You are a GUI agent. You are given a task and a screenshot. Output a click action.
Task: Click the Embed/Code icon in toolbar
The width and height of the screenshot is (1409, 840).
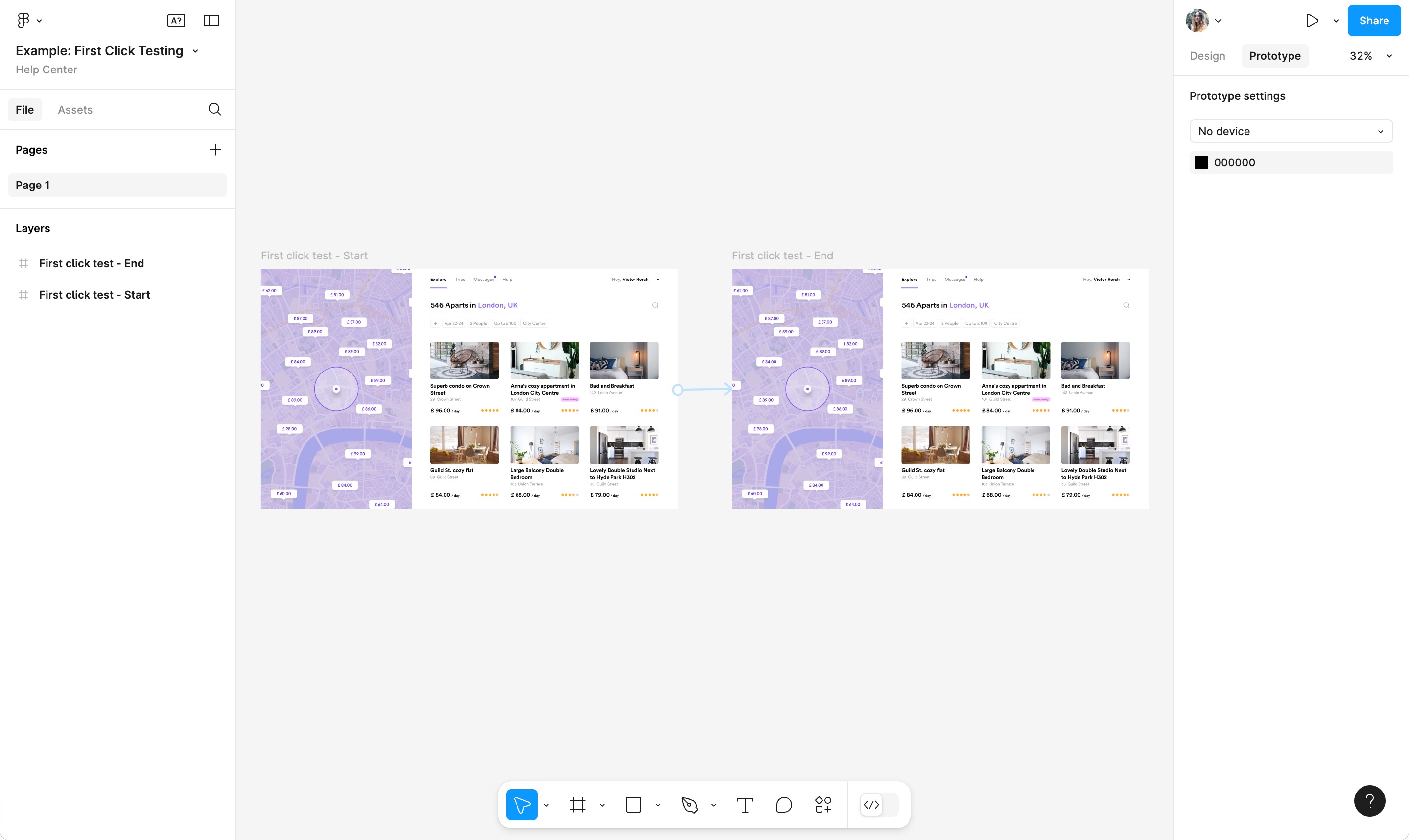pos(871,804)
